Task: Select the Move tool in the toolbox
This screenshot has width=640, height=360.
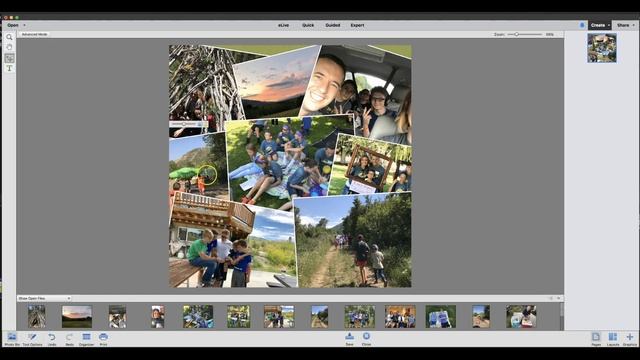Action: coord(9,58)
